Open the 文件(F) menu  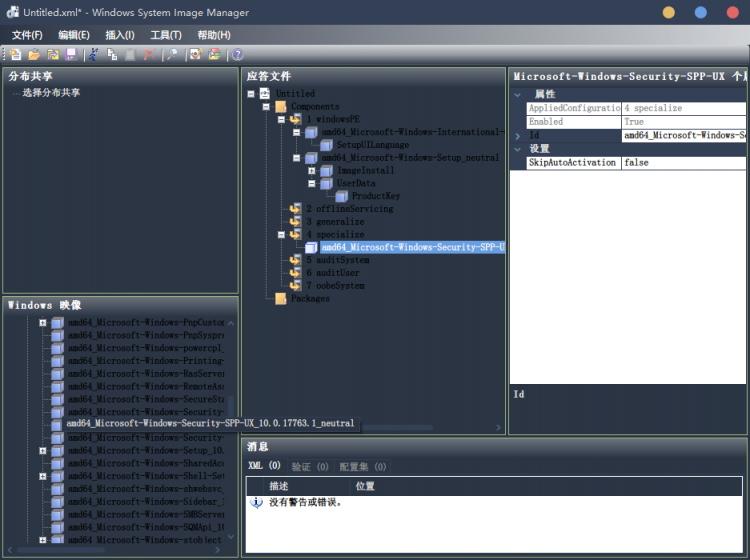click(27, 35)
